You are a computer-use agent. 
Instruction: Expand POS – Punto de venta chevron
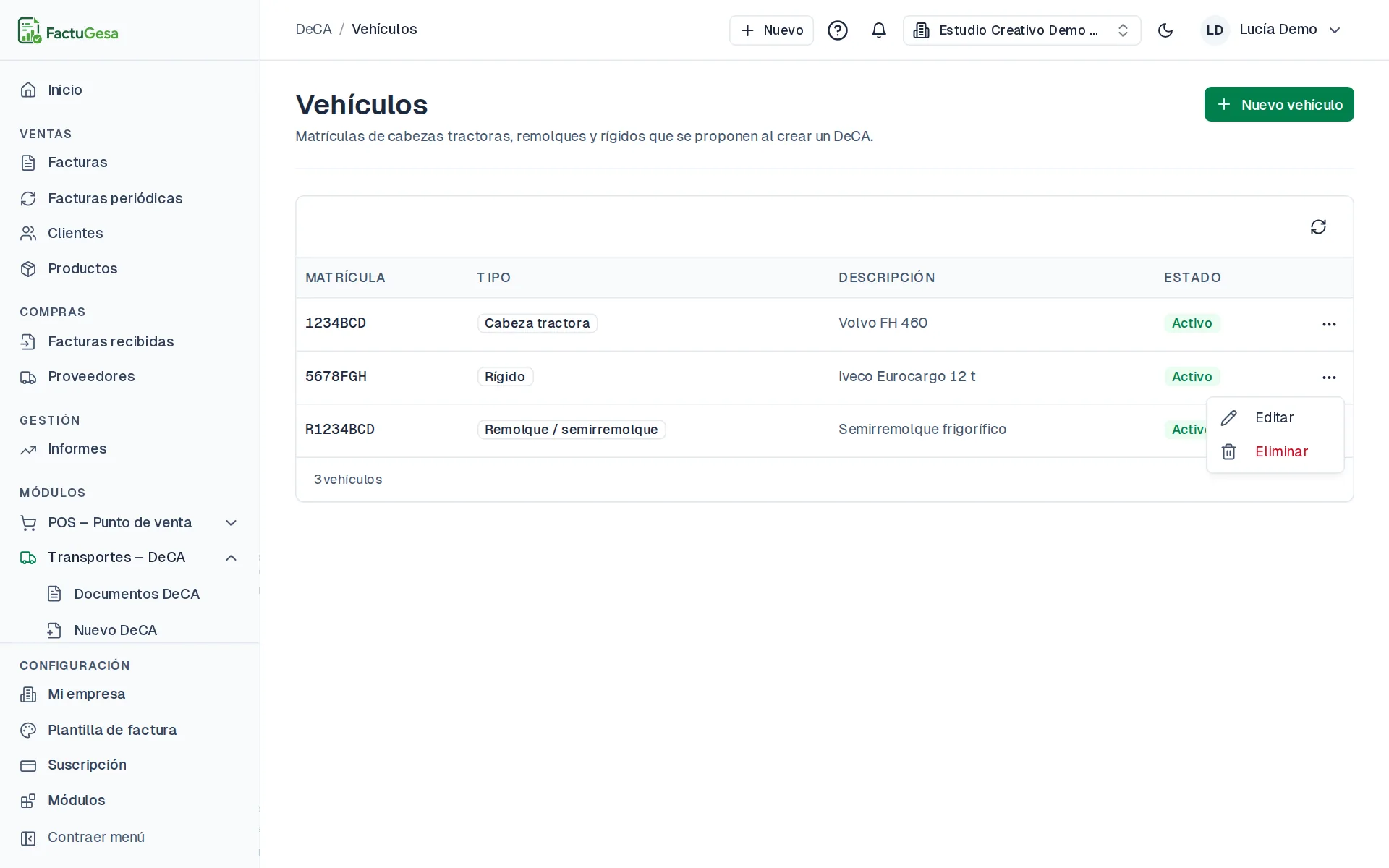[x=231, y=523]
